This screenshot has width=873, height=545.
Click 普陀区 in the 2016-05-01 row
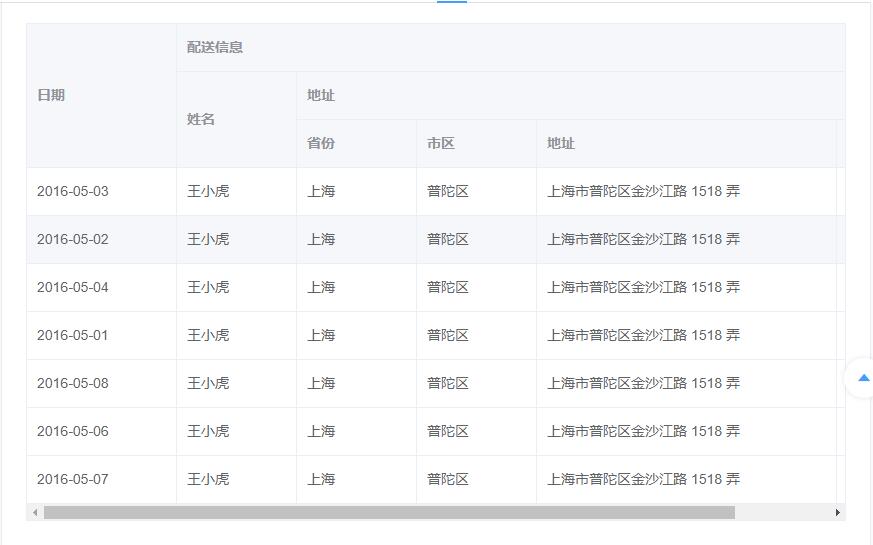coord(448,335)
